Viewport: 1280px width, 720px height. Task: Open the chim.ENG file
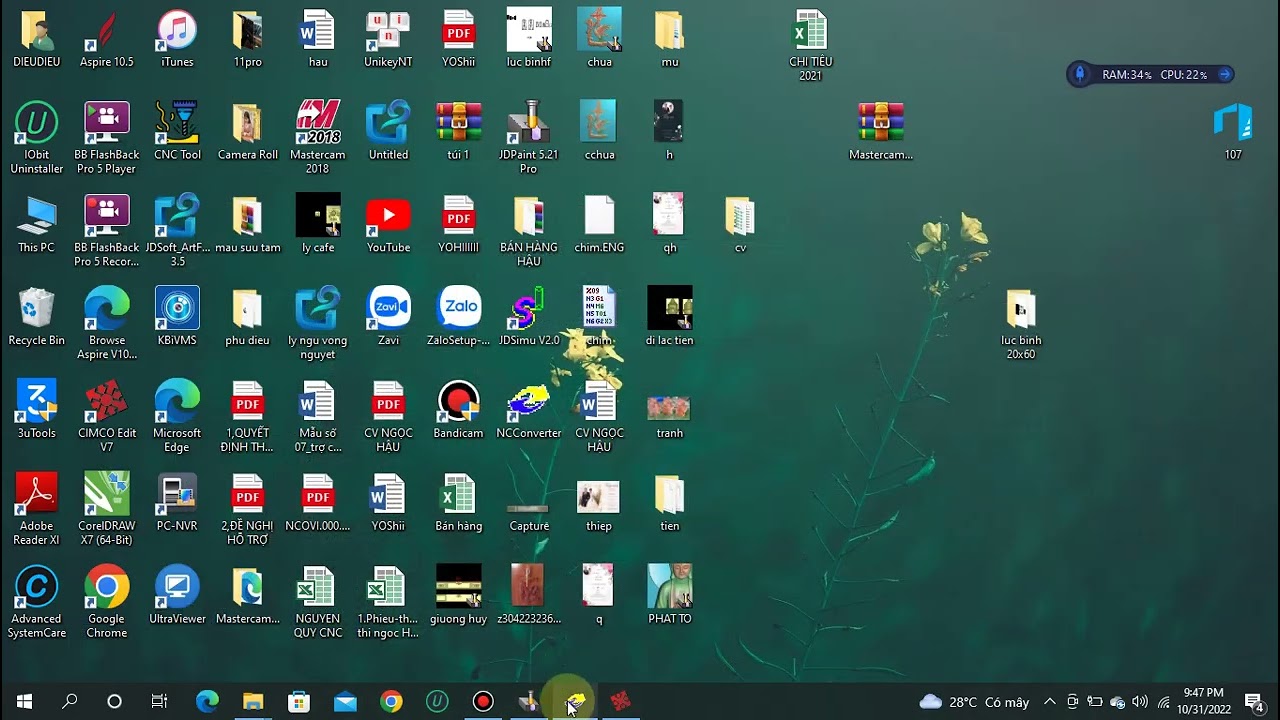599,224
